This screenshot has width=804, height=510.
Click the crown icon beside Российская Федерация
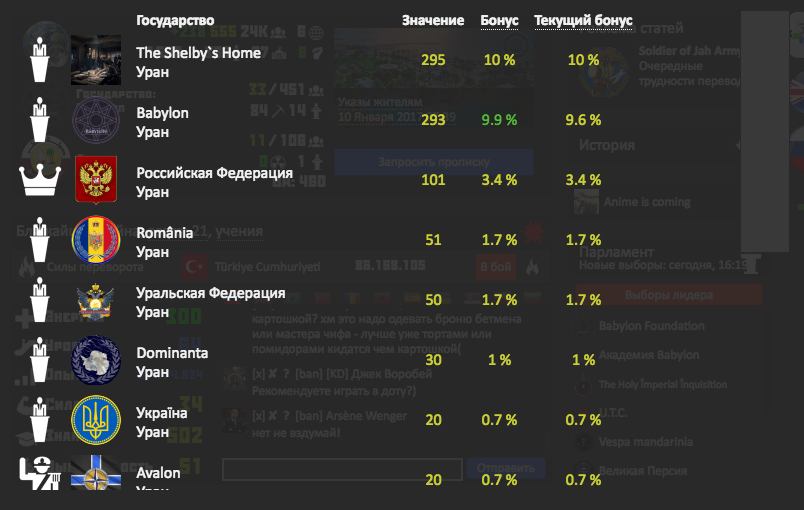pos(41,181)
